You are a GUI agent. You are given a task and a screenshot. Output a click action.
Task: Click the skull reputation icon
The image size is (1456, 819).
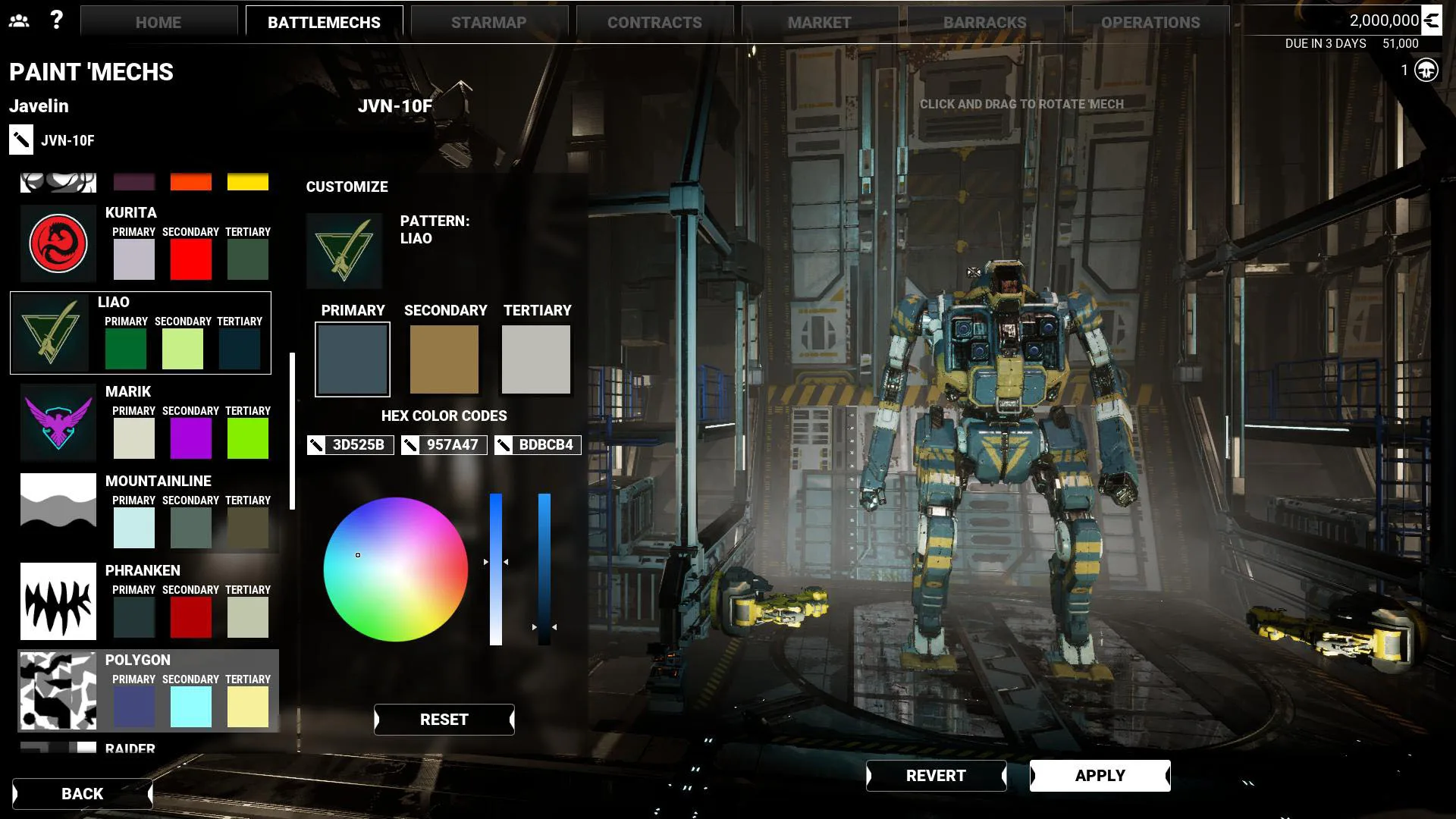coord(1426,71)
